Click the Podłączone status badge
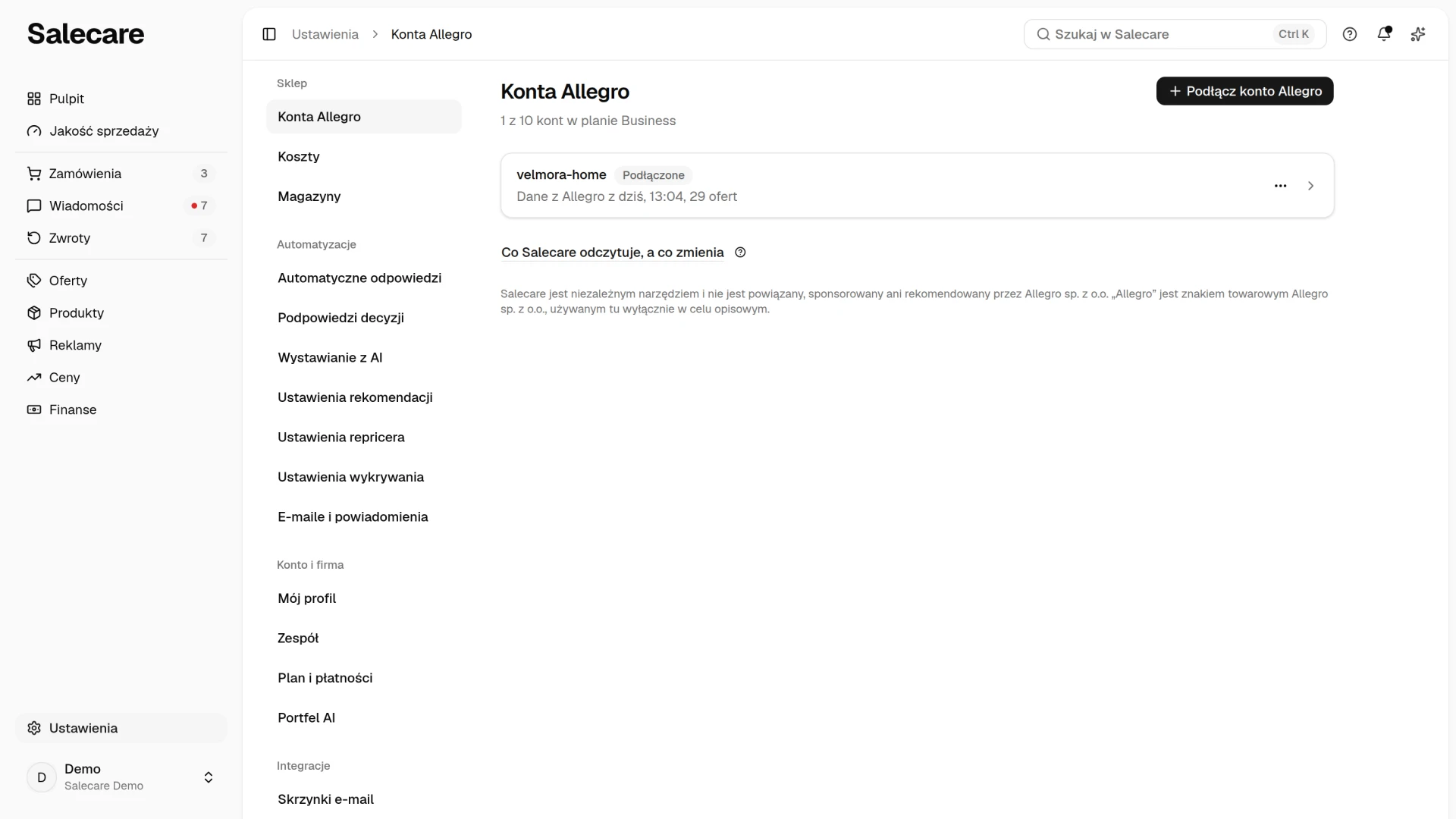This screenshot has height=819, width=1456. pos(654,175)
